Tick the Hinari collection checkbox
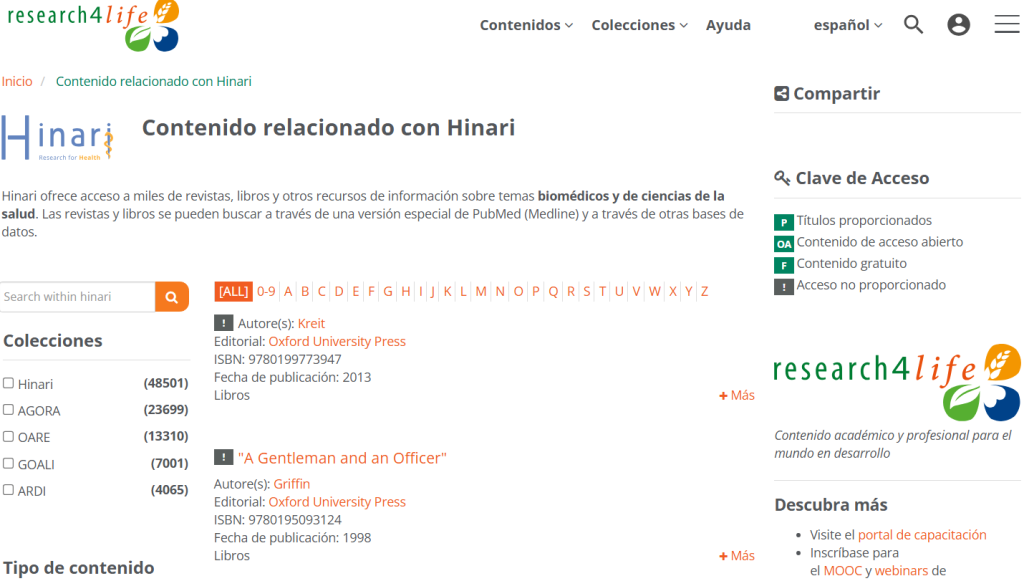 pos(8,383)
